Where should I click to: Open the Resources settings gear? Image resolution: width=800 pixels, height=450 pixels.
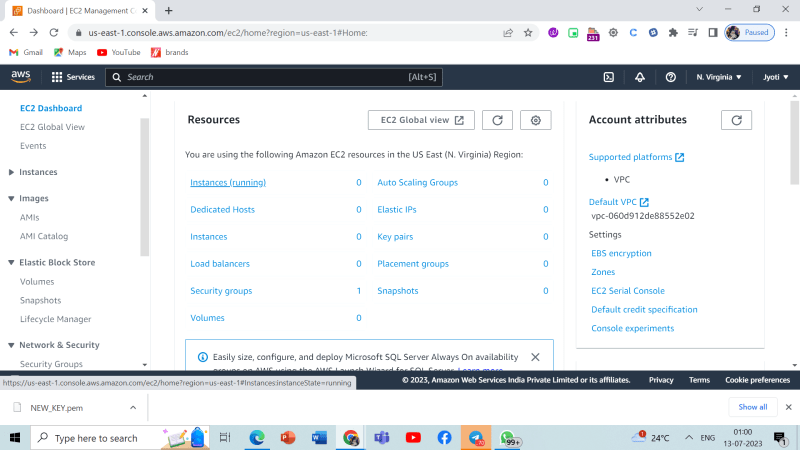536,120
